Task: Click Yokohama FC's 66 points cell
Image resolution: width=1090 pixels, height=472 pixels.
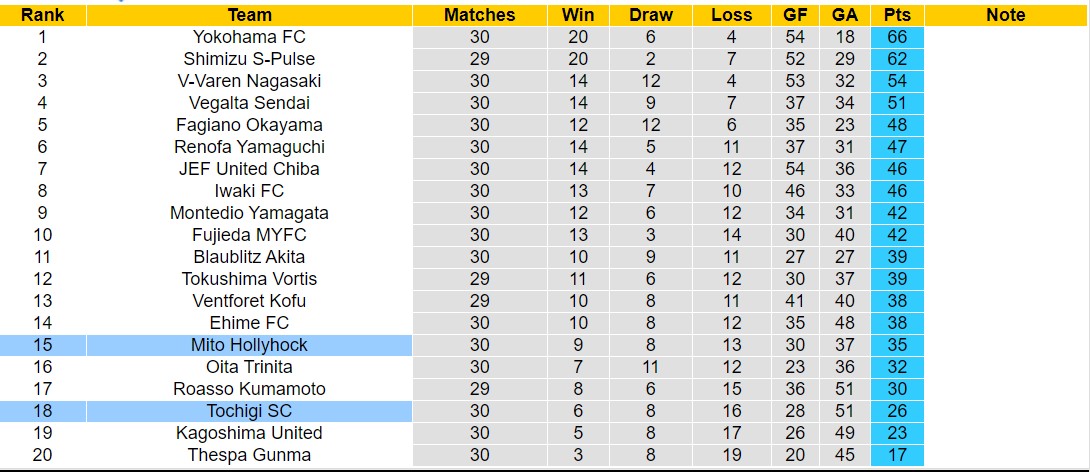Action: pos(897,37)
